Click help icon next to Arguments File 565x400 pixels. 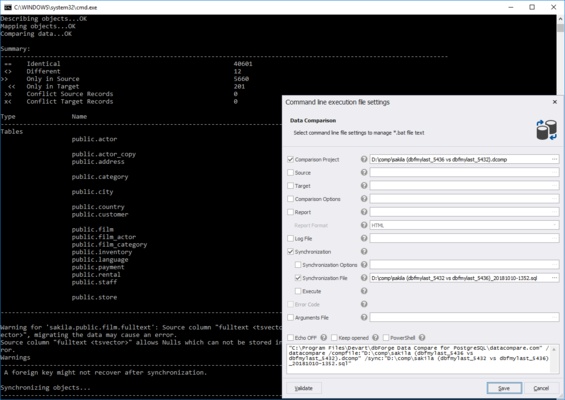tap(364, 317)
